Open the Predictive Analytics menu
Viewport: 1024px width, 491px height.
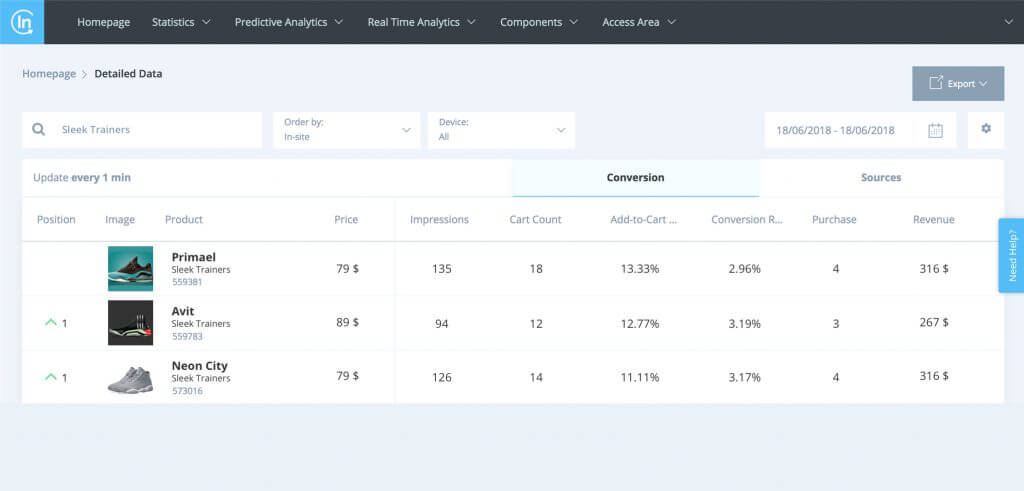[x=288, y=22]
